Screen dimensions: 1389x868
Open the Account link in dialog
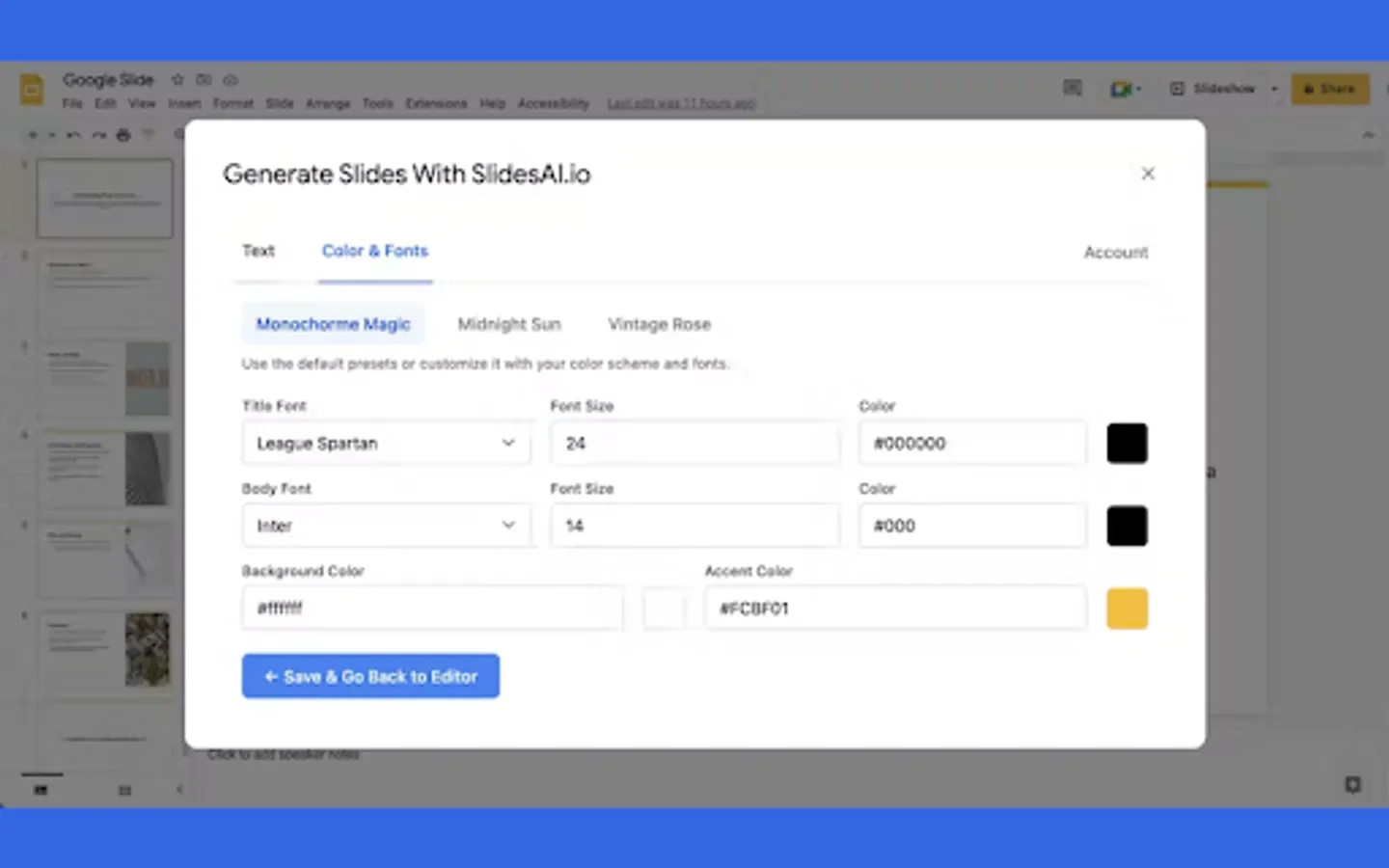[x=1116, y=252]
